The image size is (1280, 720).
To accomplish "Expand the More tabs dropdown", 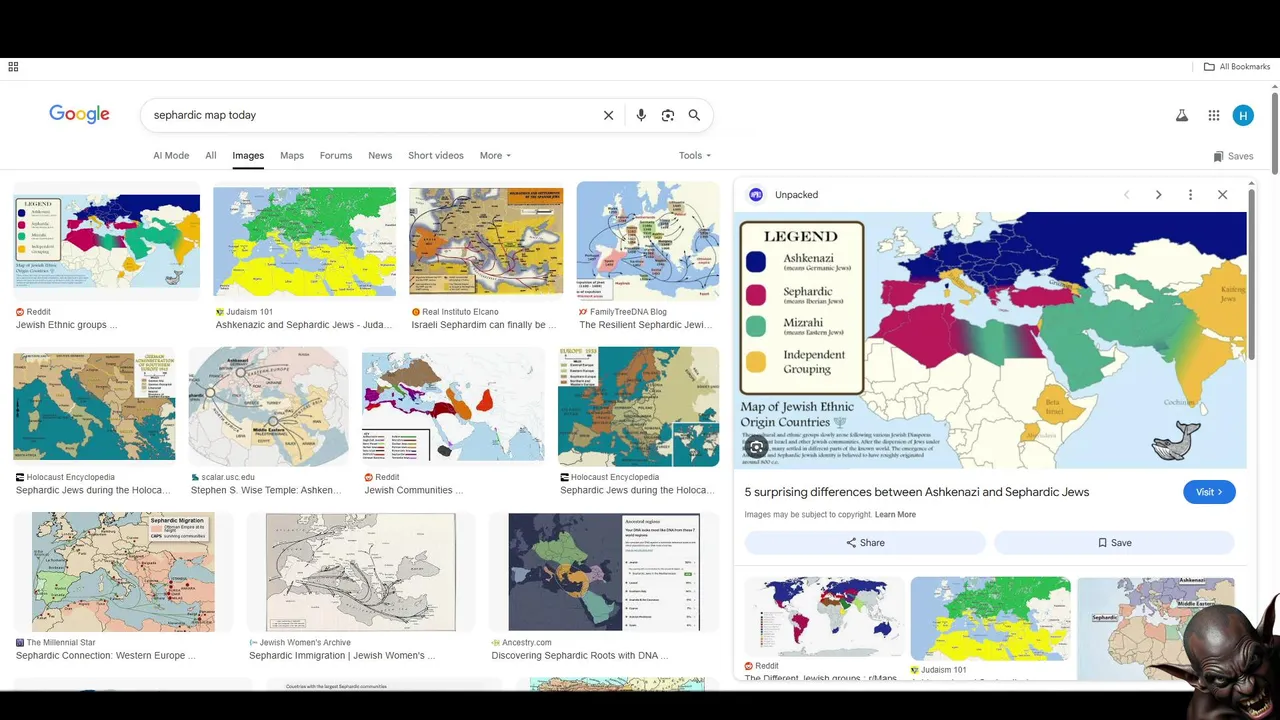I will tap(495, 156).
